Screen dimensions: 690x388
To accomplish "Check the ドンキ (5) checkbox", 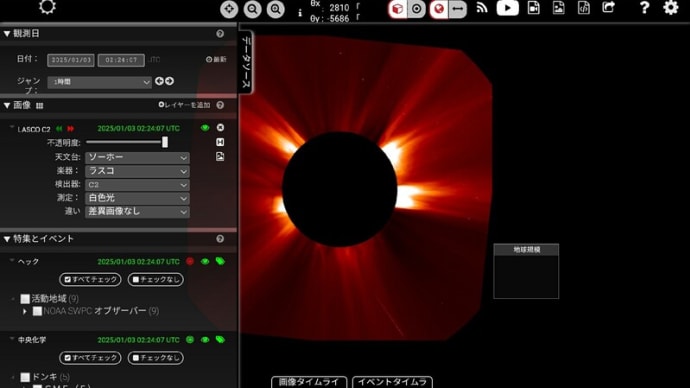I will click(x=25, y=377).
